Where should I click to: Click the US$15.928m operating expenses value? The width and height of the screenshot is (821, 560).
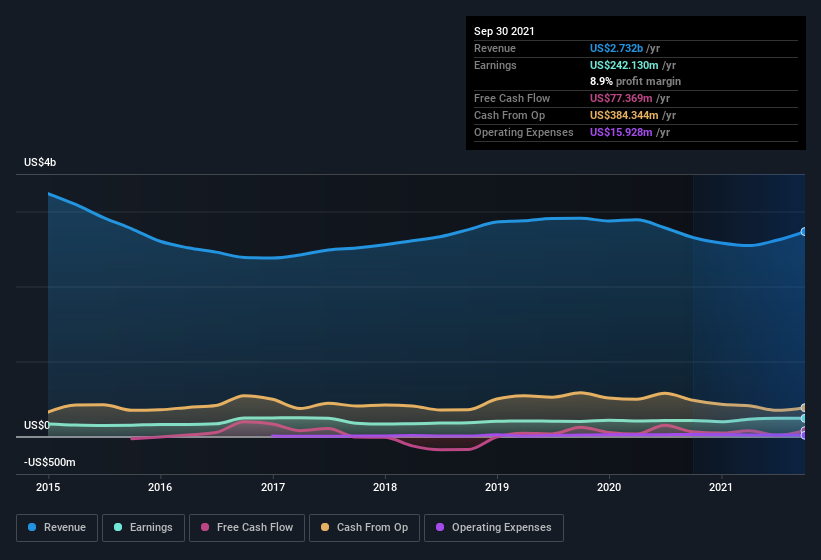tap(621, 132)
